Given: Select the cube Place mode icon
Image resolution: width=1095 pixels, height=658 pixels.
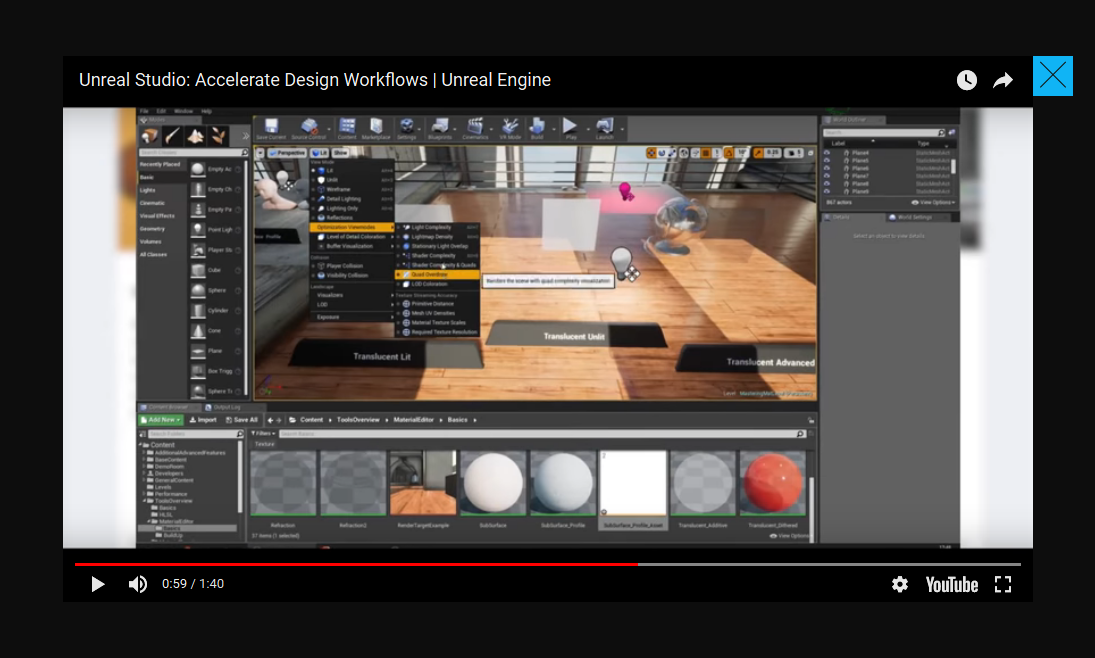Looking at the screenshot, I should (198, 271).
